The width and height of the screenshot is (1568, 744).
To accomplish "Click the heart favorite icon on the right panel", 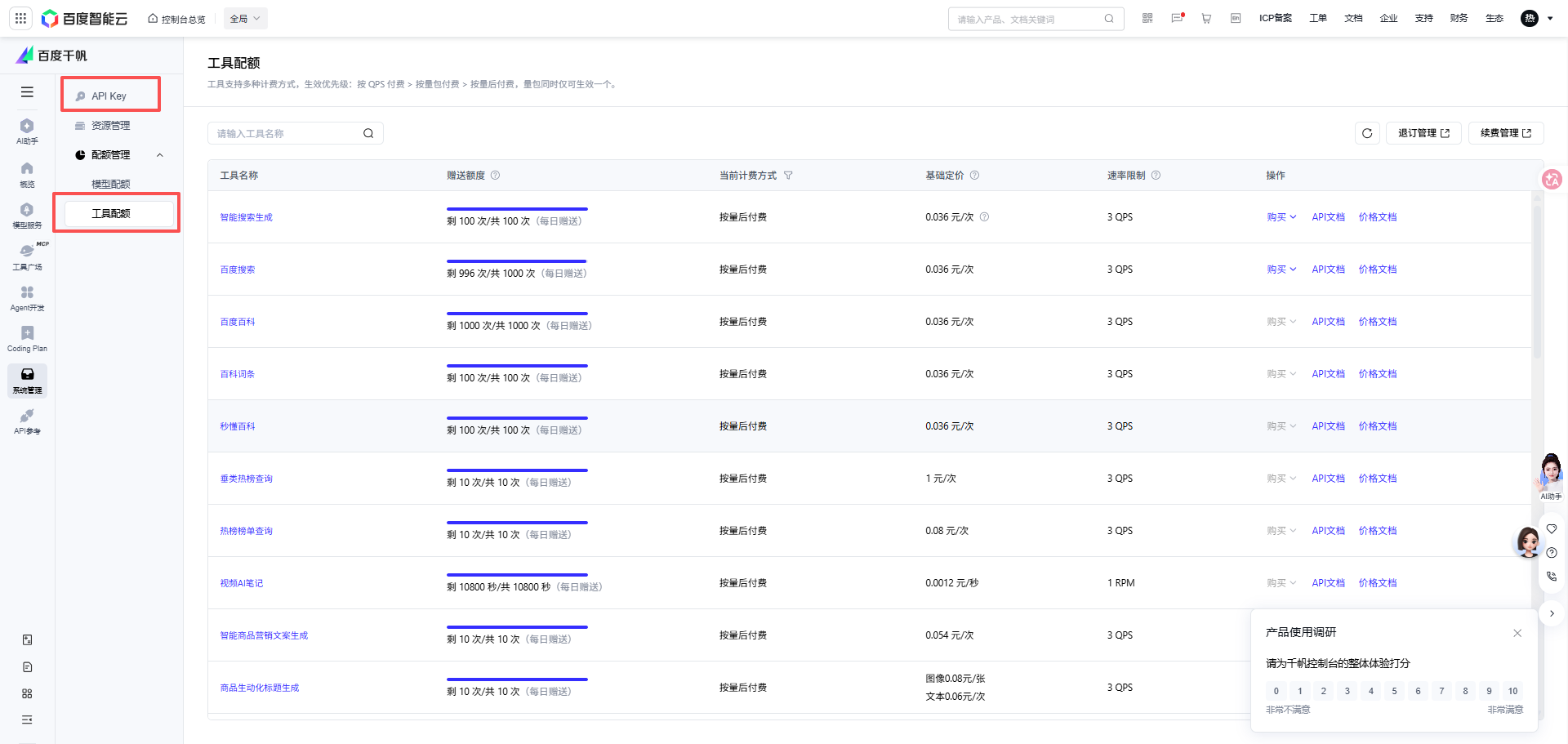I will tap(1552, 529).
